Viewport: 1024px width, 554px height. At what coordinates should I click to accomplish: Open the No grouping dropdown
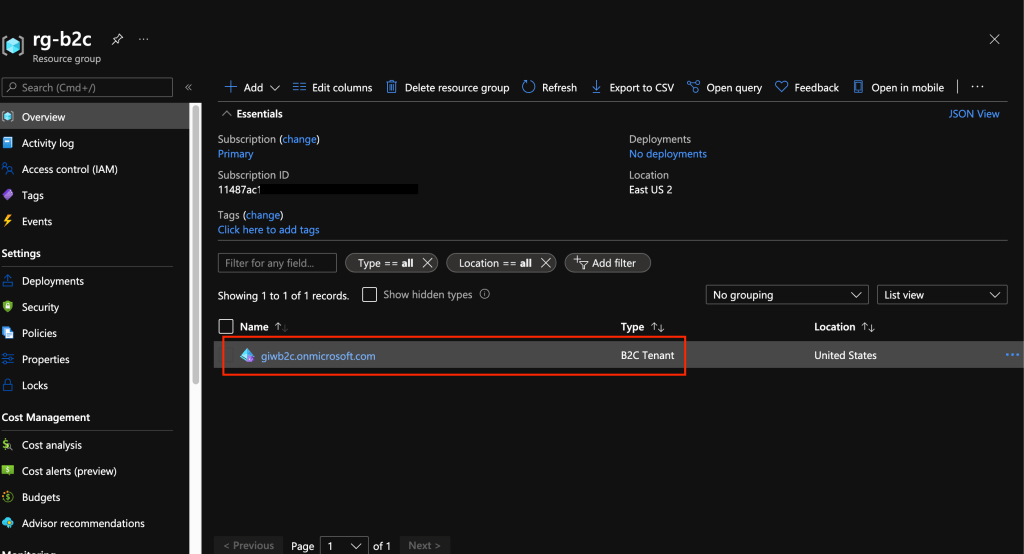[786, 295]
